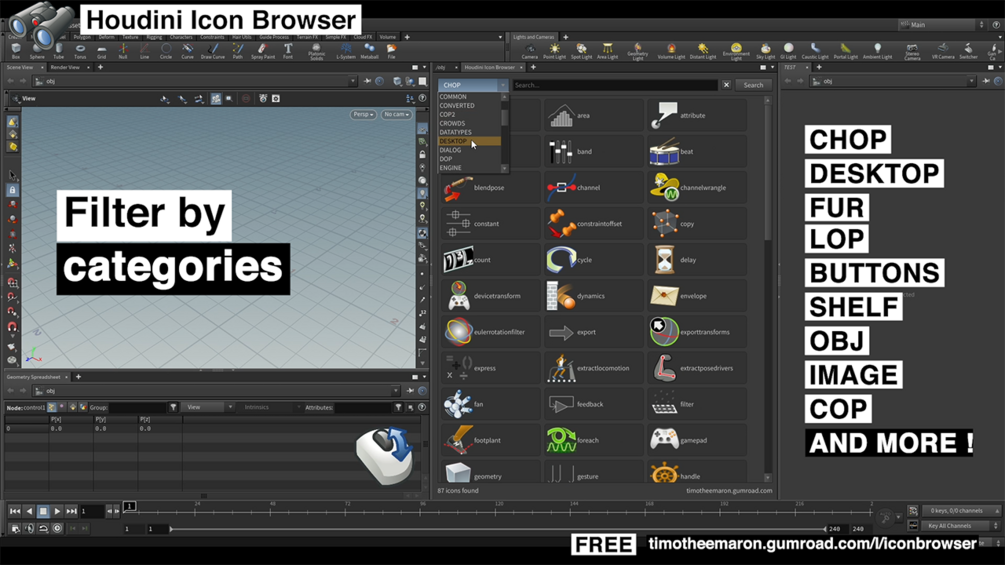The width and height of the screenshot is (1005, 565).
Task: Click frame 1 marker on timeline
Action: [x=129, y=506]
